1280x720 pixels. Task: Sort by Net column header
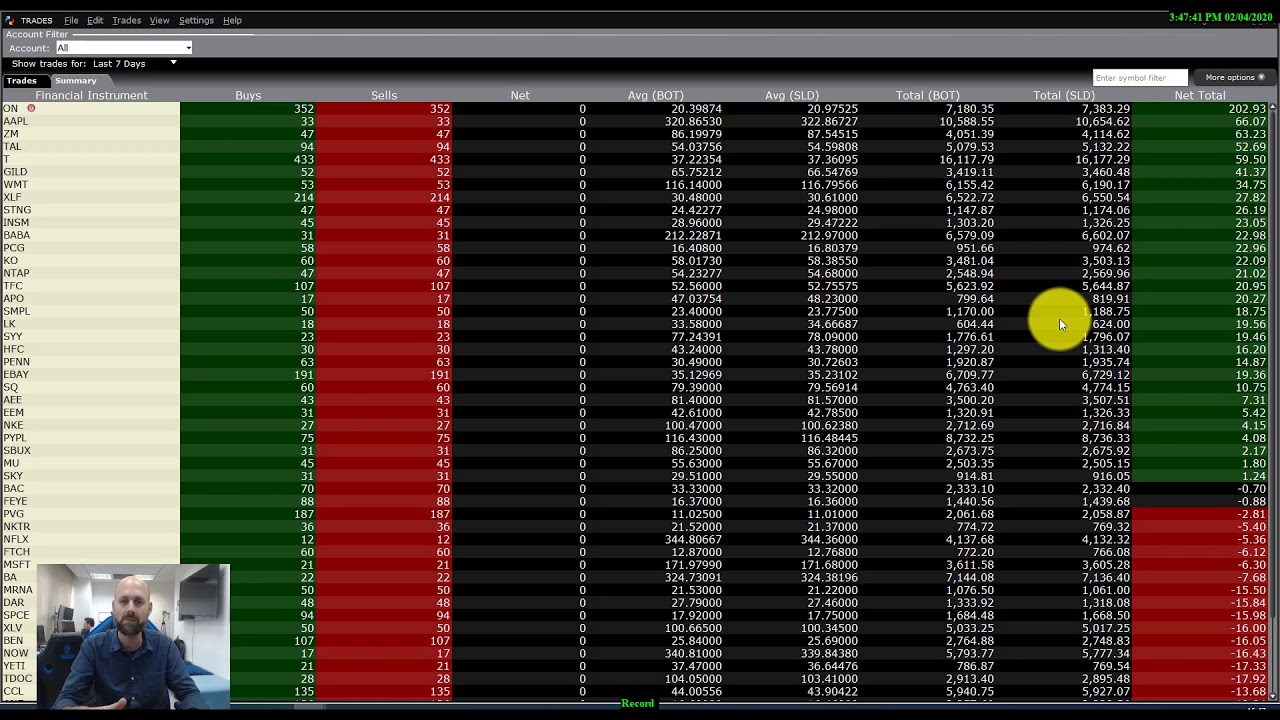point(520,95)
